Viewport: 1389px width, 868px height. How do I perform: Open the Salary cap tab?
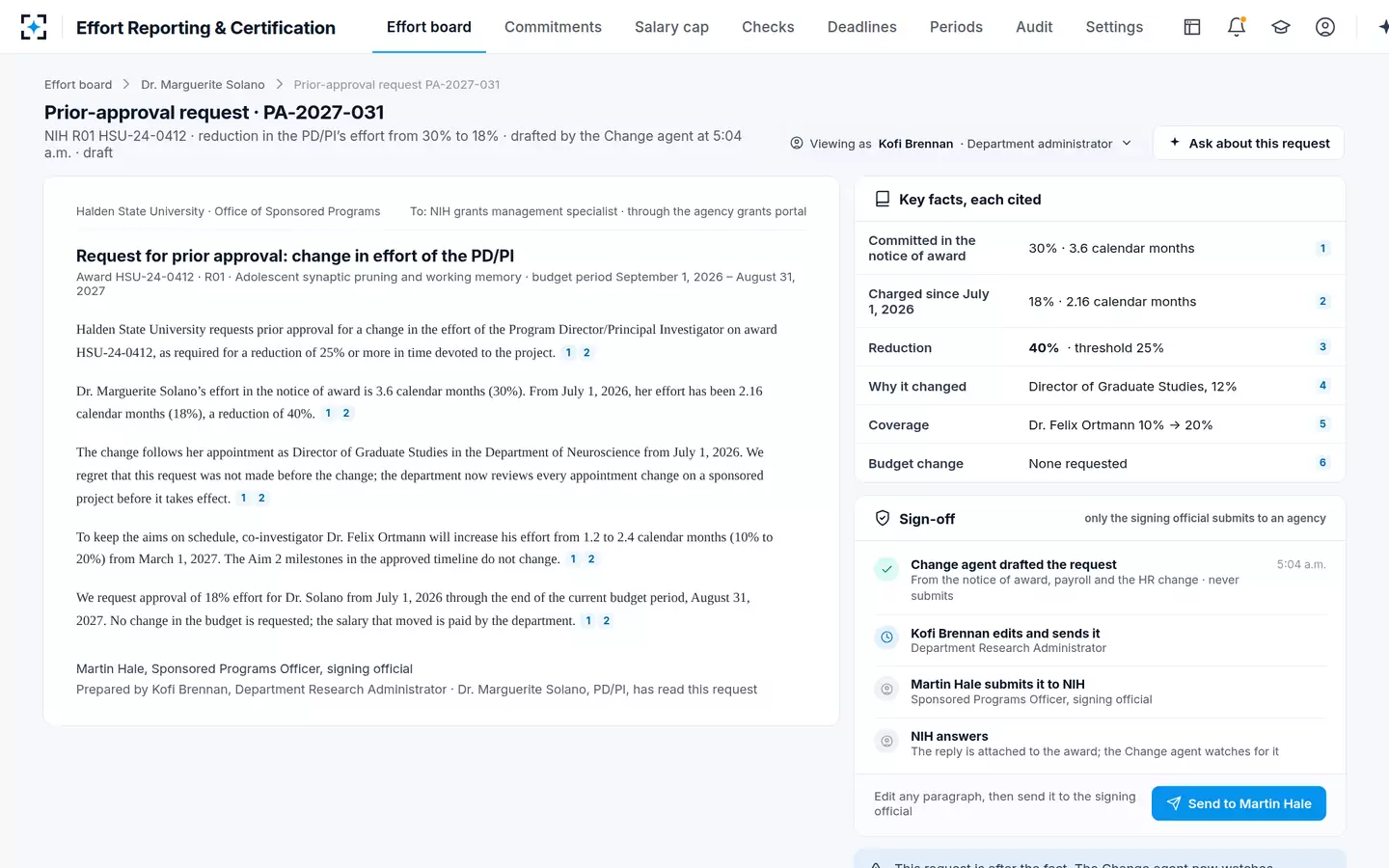tap(671, 27)
